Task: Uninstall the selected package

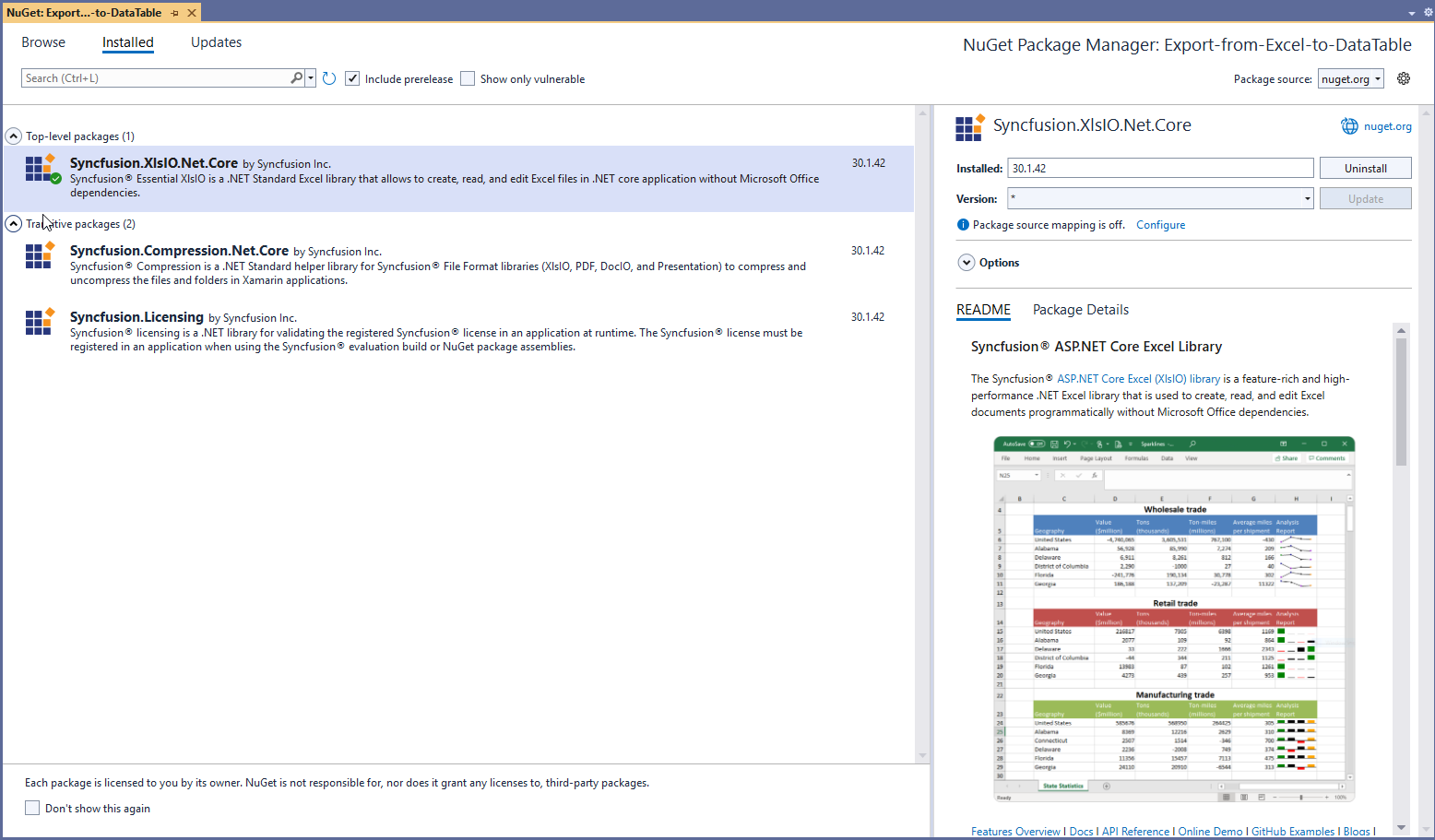Action: pos(1365,168)
